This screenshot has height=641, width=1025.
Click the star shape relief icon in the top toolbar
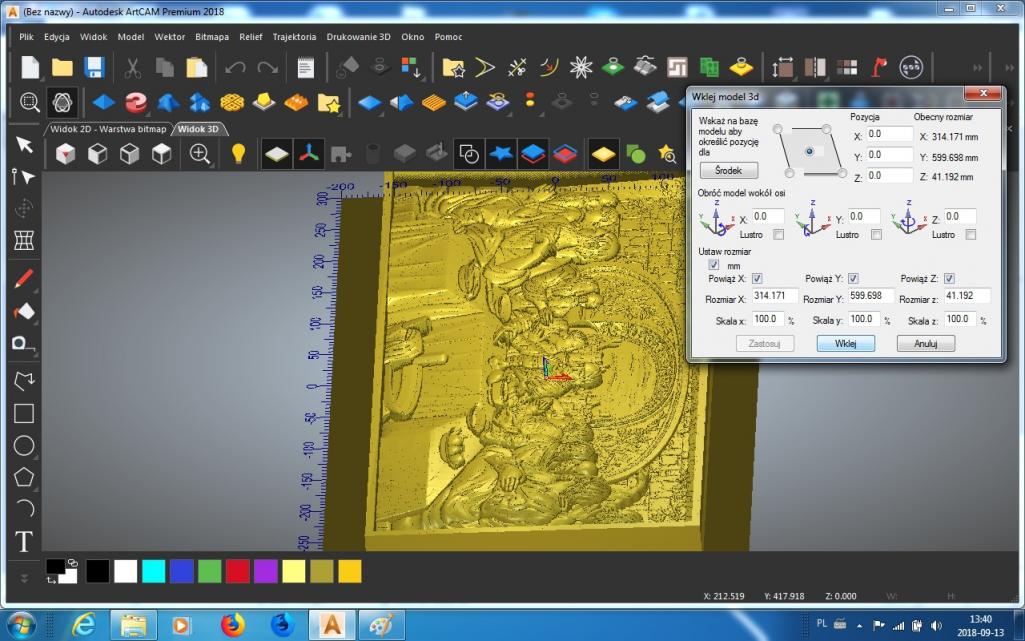coord(580,67)
